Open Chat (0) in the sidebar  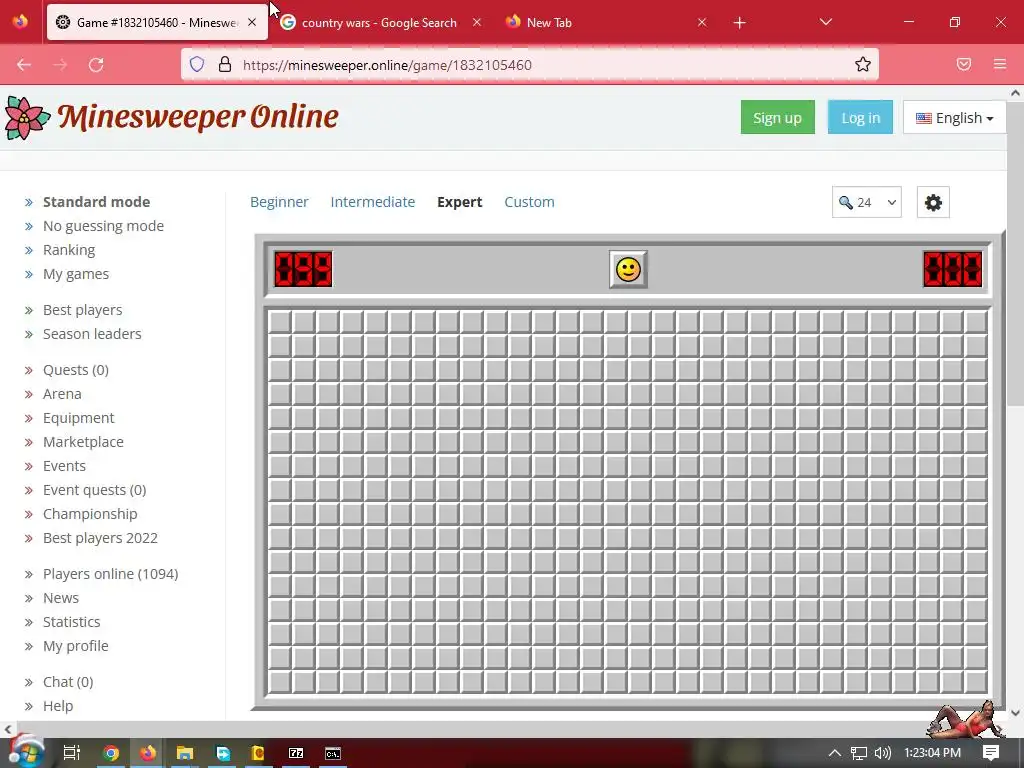(68, 682)
